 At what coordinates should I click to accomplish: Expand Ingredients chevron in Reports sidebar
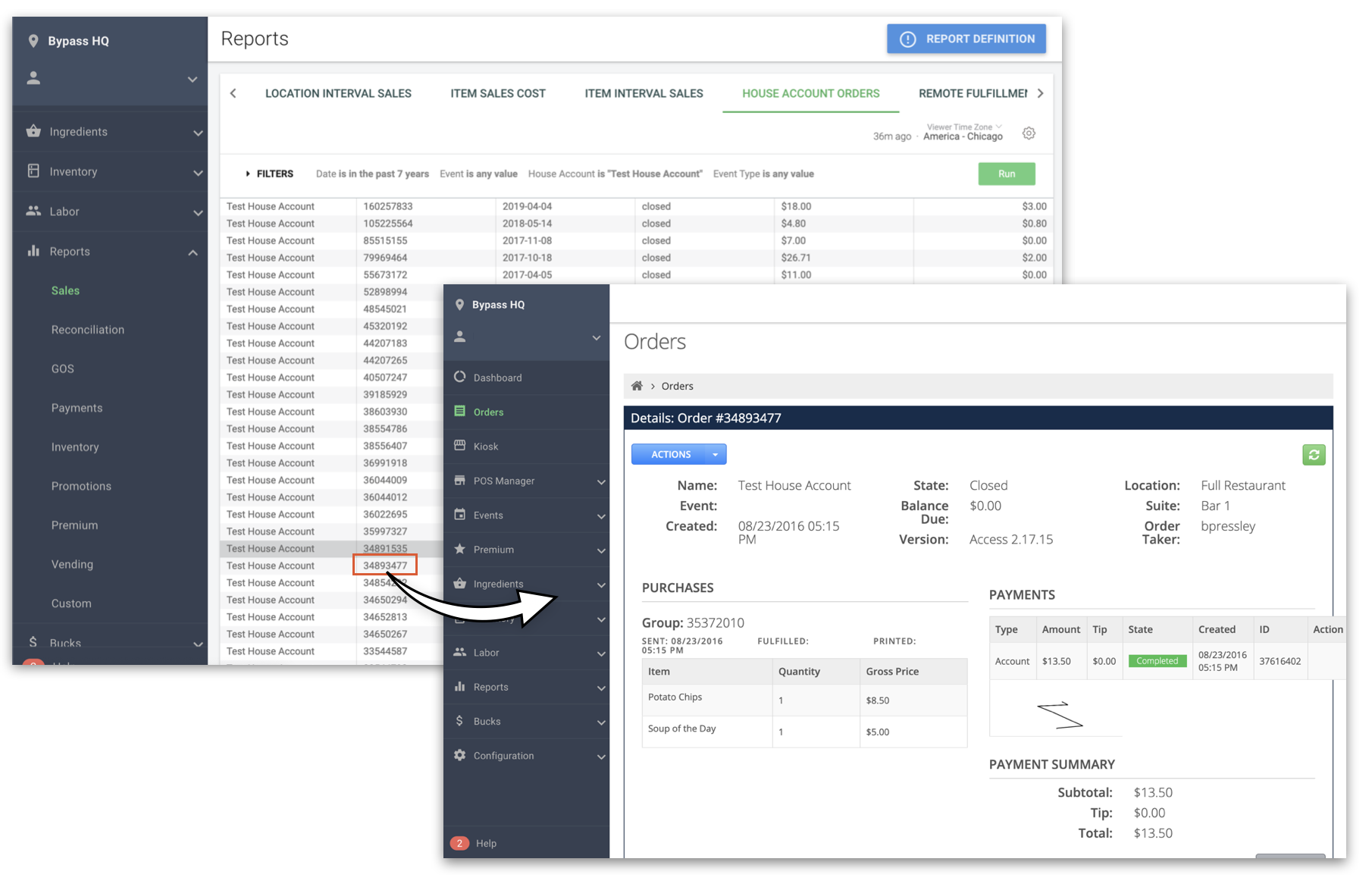coord(198,133)
